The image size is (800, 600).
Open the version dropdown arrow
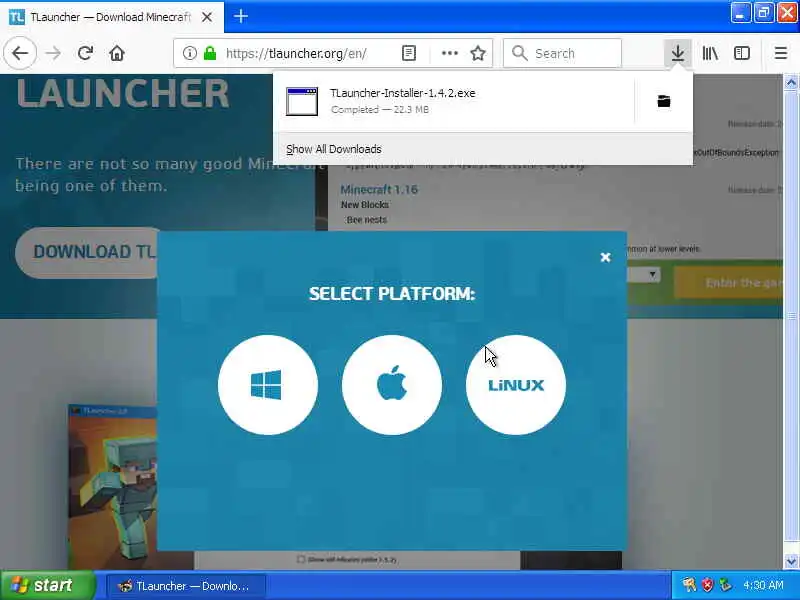[x=652, y=275]
